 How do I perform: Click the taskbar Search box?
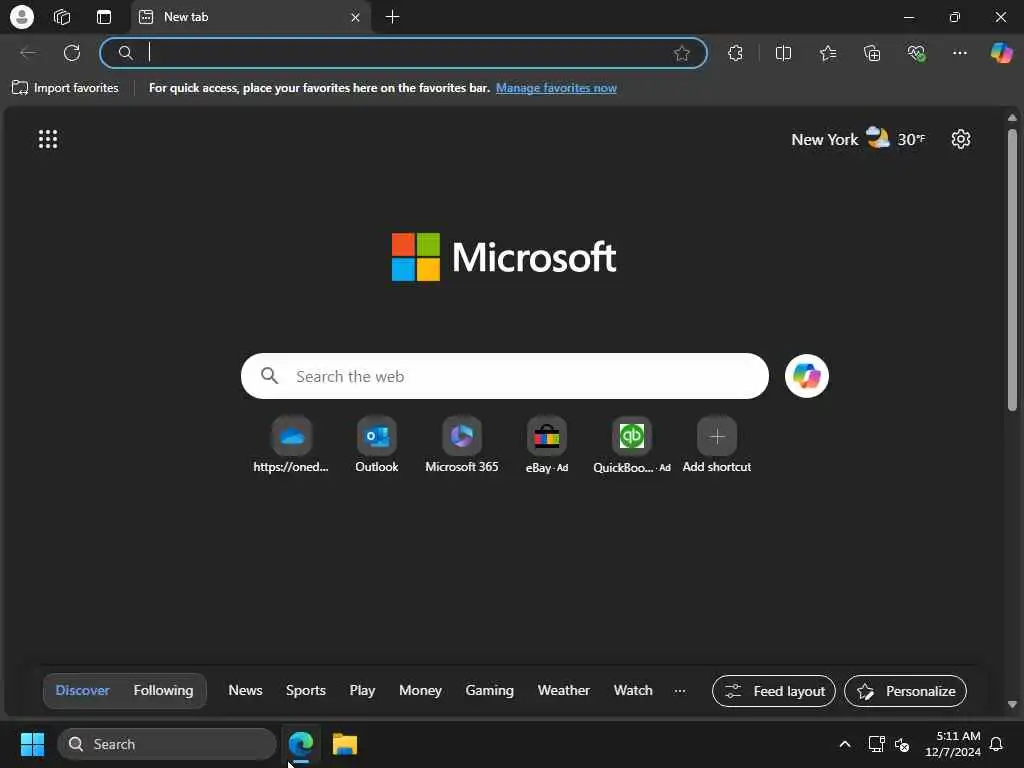167,744
